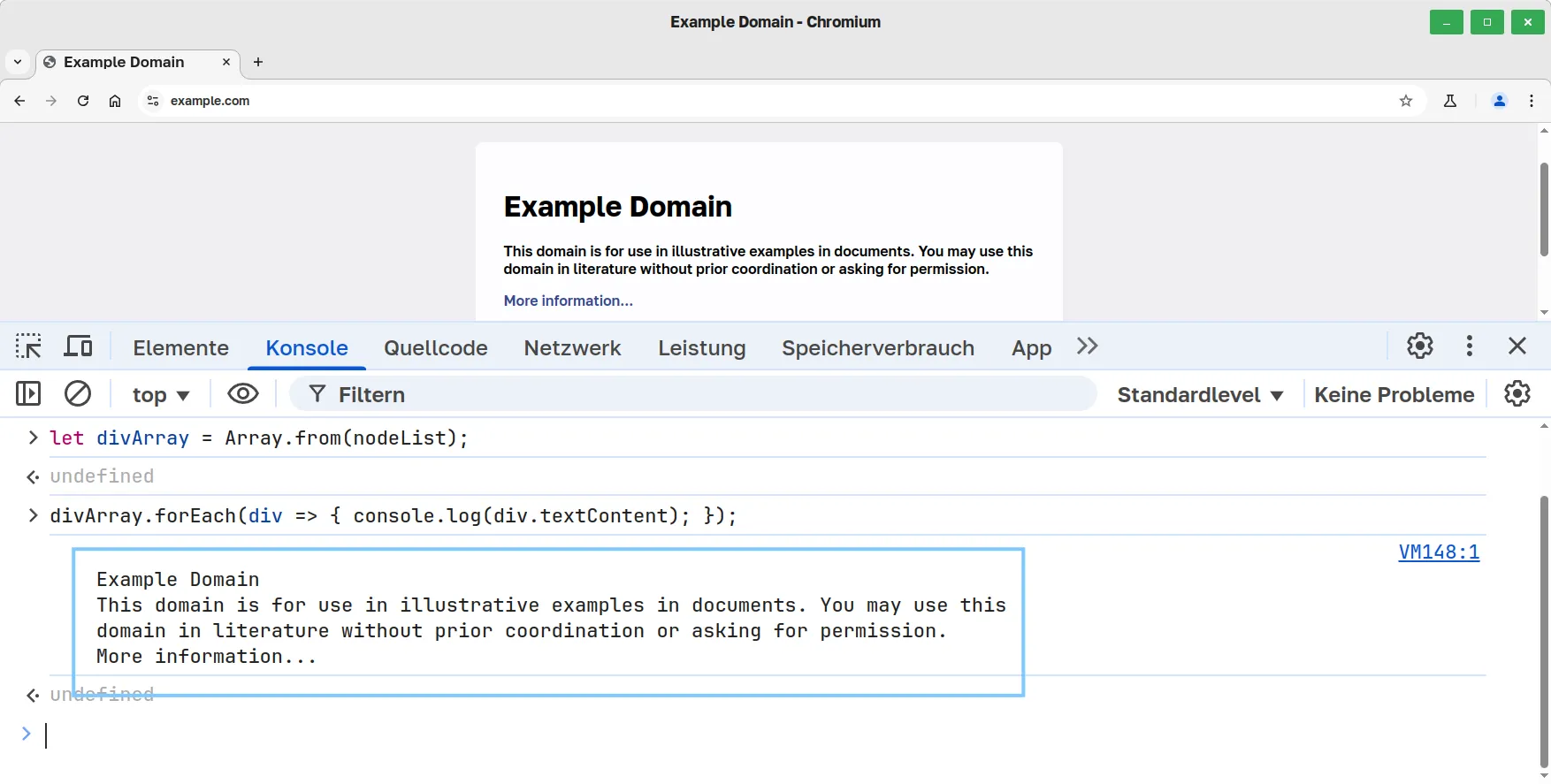The width and height of the screenshot is (1551, 784).
Task: Show the console sidebar
Action: click(28, 393)
